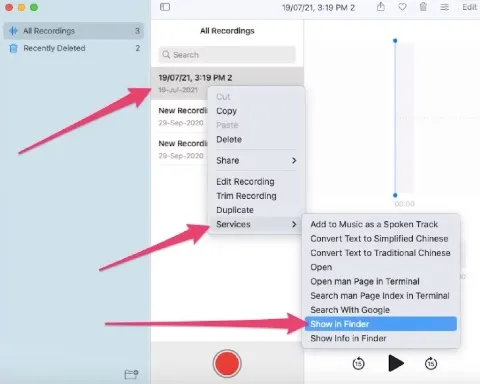Click the search magnifier icon
This screenshot has height=384, width=480.
[166, 54]
